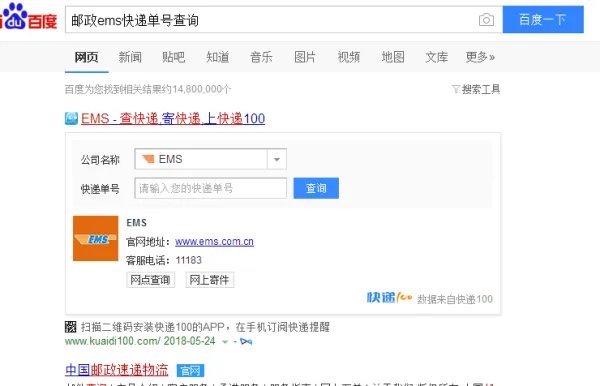The image size is (600, 386).
Task: Select the 网页 tab
Action: pyautogui.click(x=86, y=57)
